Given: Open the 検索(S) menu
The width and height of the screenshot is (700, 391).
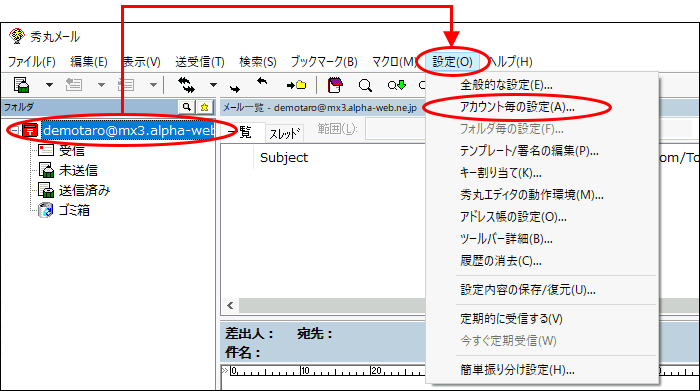Looking at the screenshot, I should tap(258, 62).
